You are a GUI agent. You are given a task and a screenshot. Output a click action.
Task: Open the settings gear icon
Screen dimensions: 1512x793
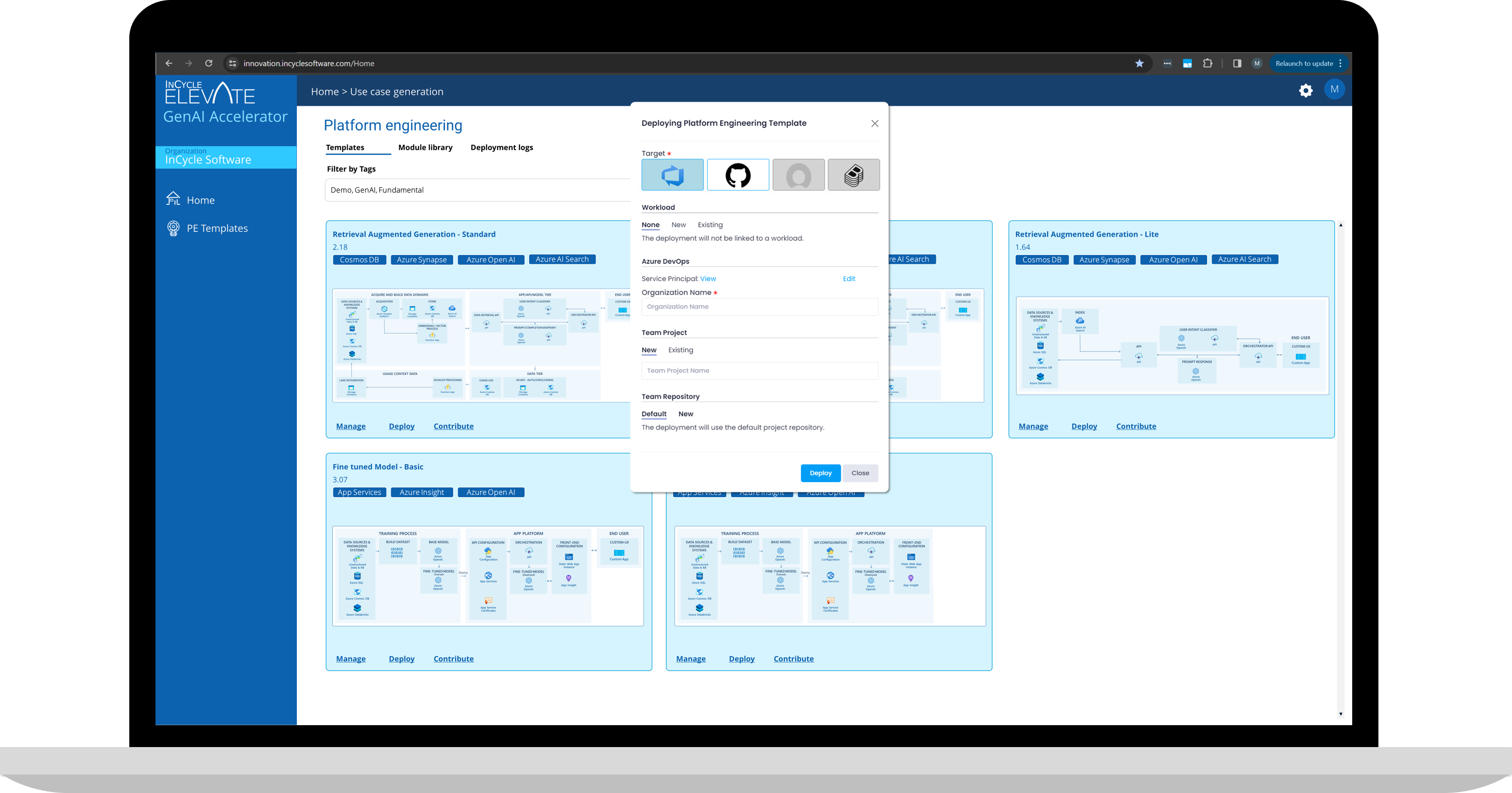tap(1305, 90)
